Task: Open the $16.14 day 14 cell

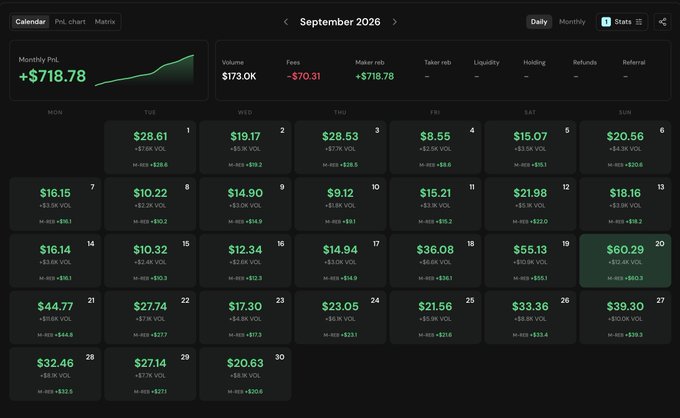Action: coord(55,261)
